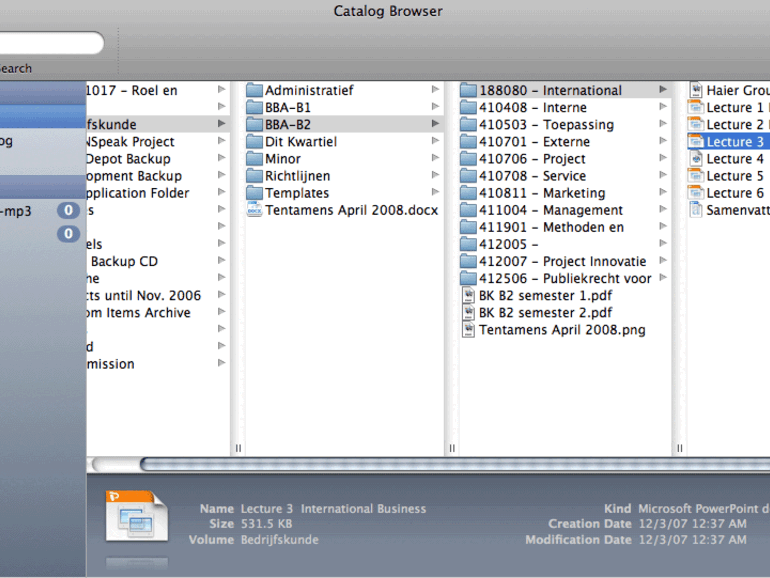Click the 412506 - Publiekrecht voor folder icon

click(x=468, y=278)
